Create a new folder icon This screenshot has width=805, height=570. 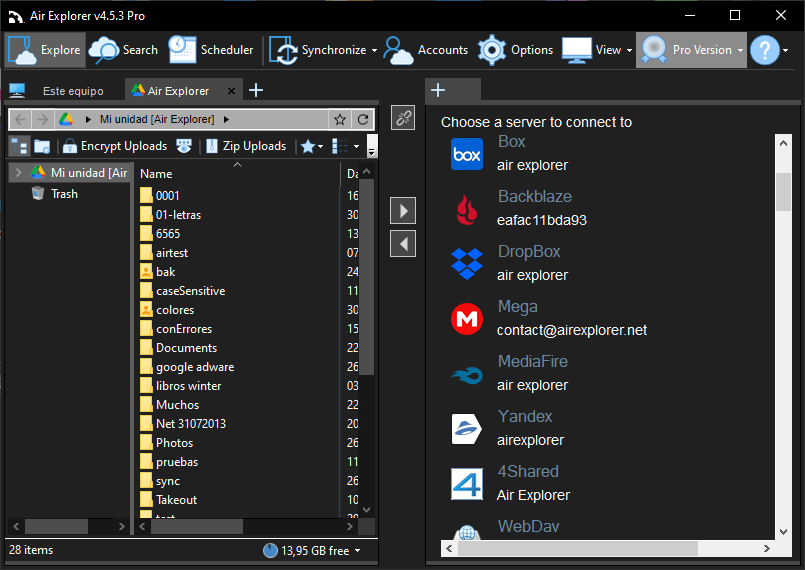pos(42,146)
